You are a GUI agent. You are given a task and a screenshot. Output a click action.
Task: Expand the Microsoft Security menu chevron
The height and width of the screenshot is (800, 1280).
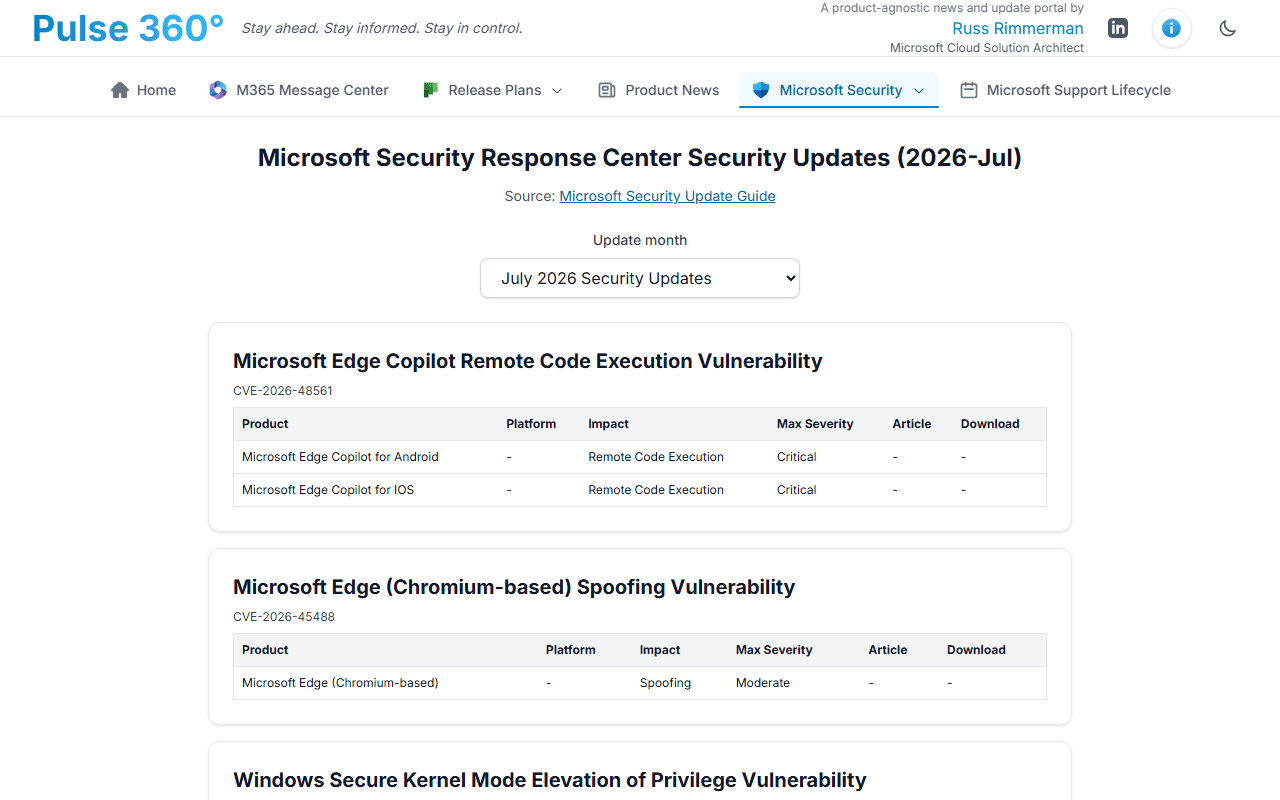pyautogui.click(x=919, y=90)
